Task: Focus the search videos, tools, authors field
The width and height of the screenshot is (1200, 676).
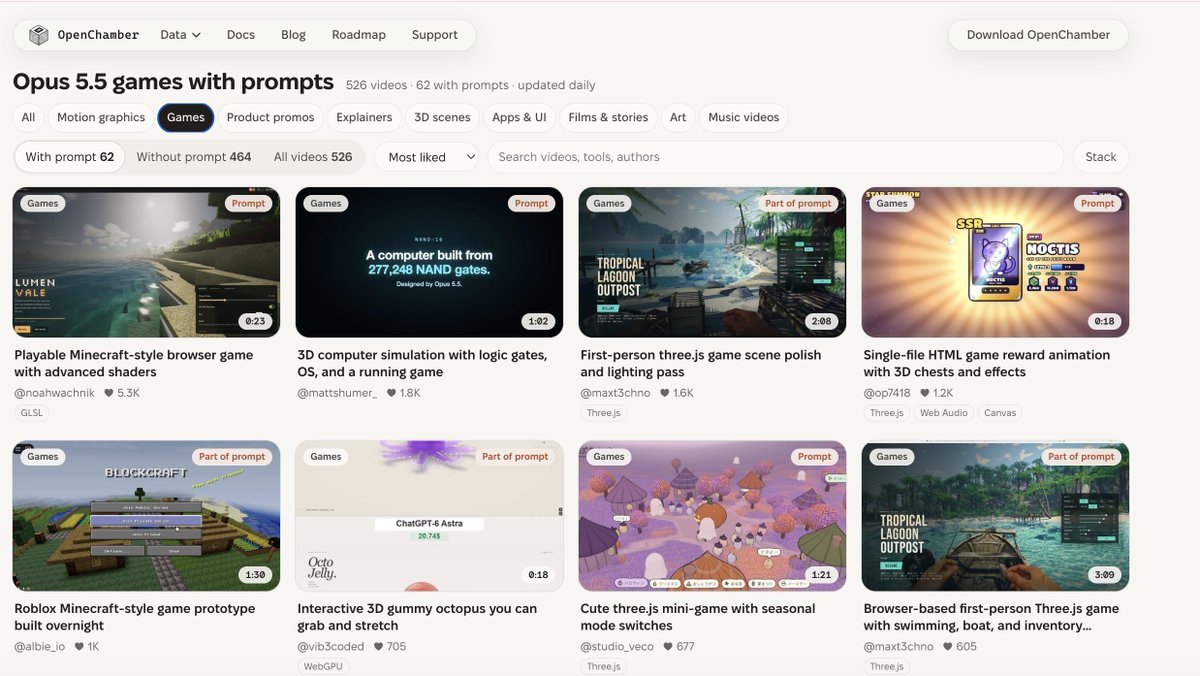Action: (x=776, y=157)
